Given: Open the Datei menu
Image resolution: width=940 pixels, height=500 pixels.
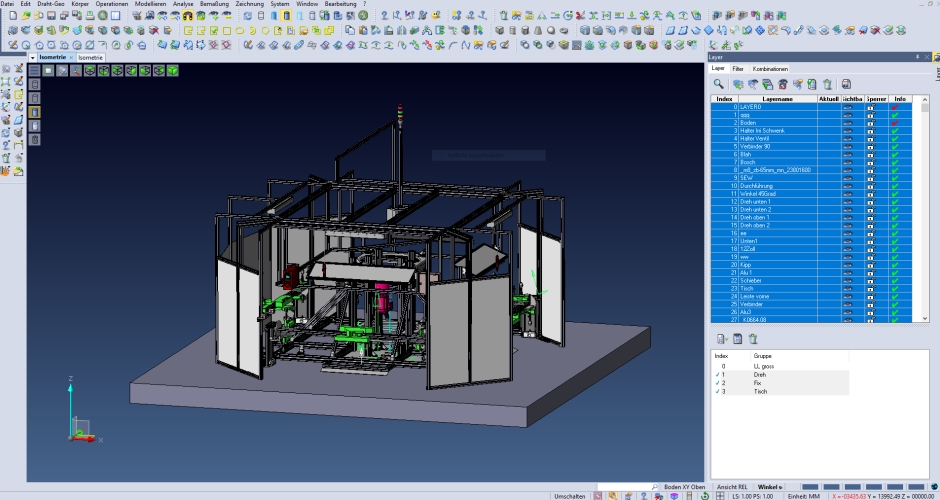Looking at the screenshot, I should (x=7, y=4).
